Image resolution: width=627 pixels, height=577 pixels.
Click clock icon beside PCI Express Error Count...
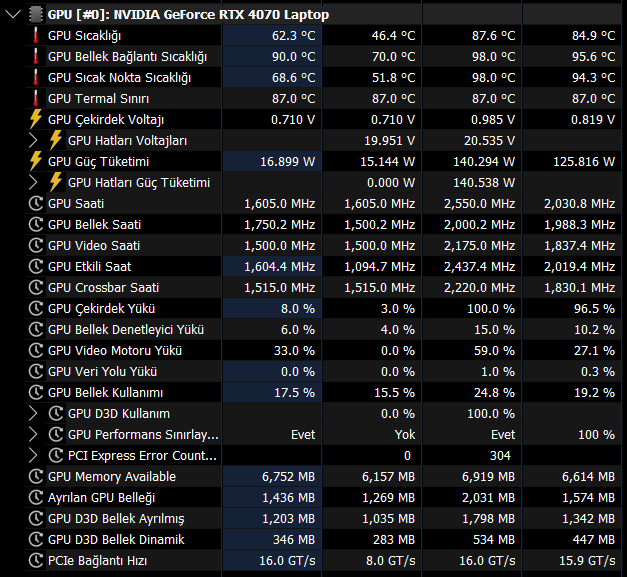[56, 455]
